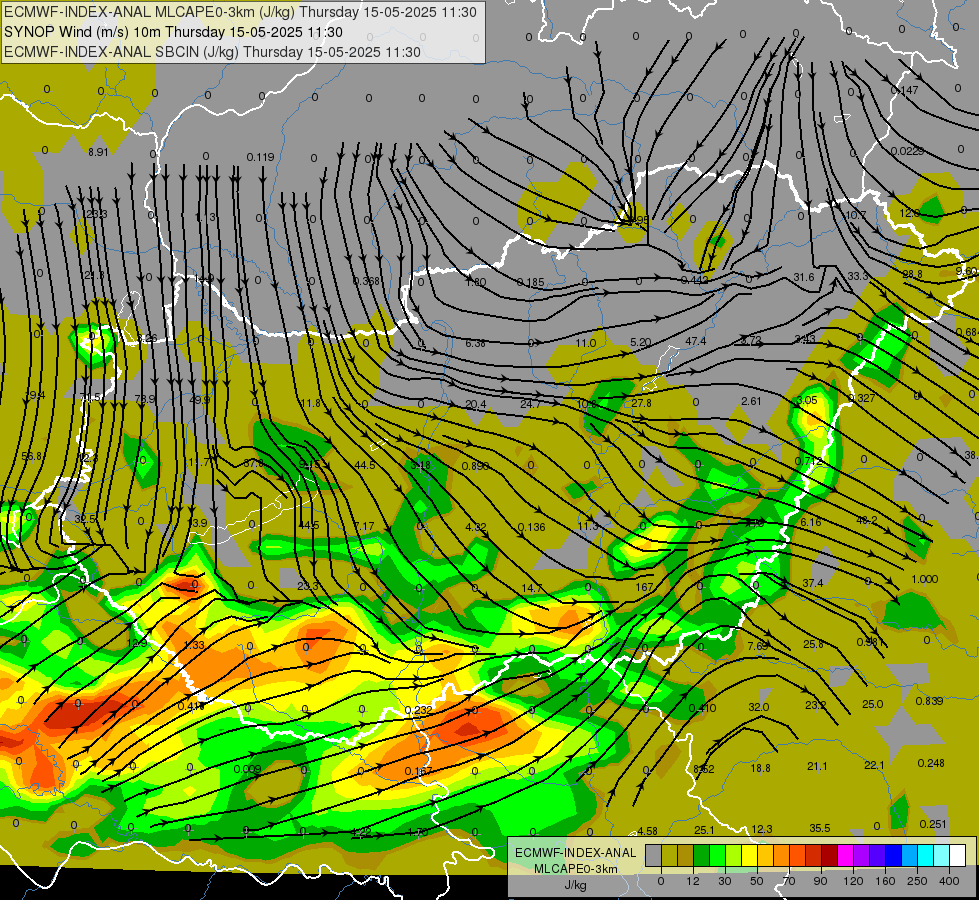Click the map value '11.0'
979x900 pixels.
[586, 343]
